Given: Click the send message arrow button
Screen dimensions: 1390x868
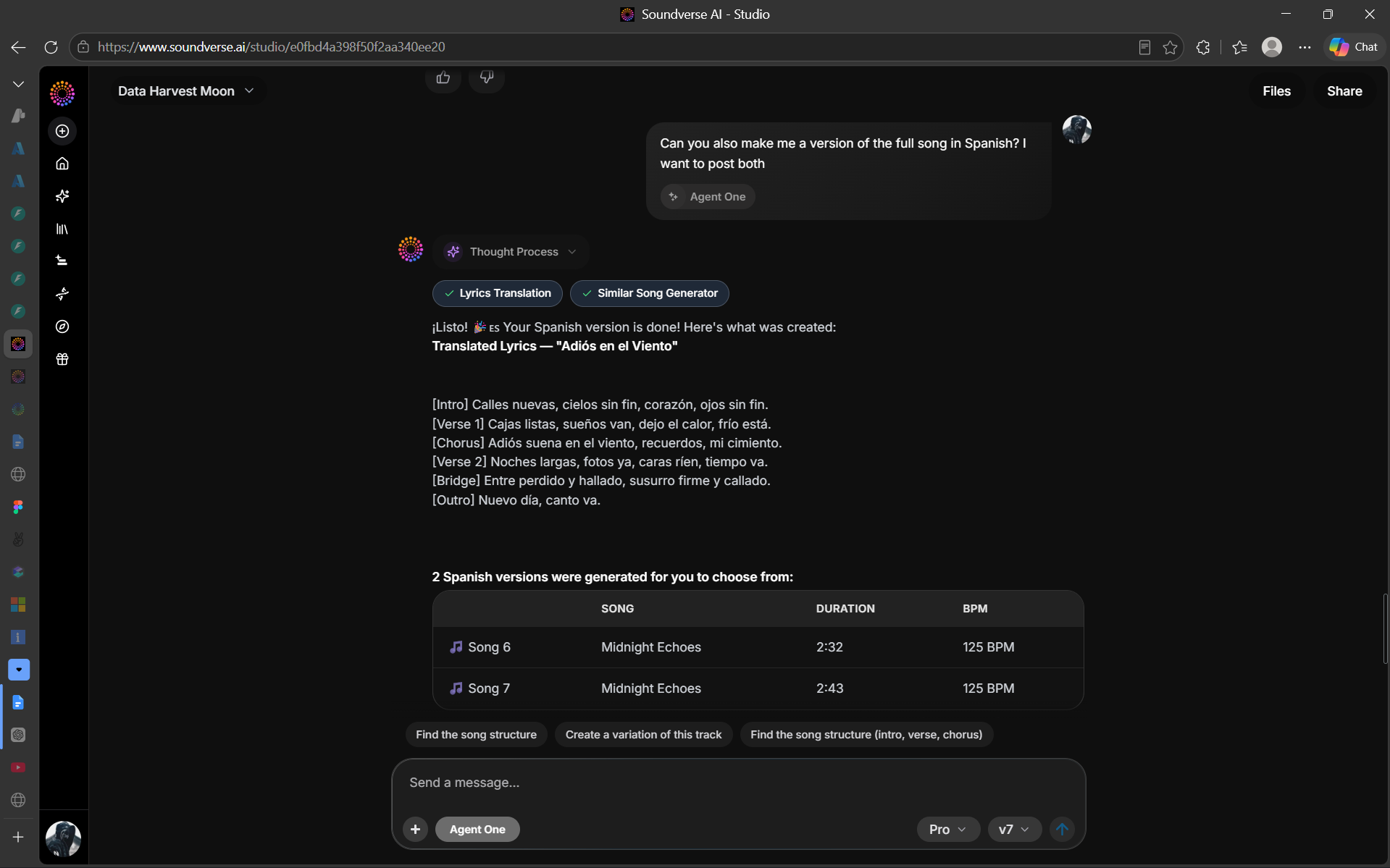Looking at the screenshot, I should click(1062, 829).
